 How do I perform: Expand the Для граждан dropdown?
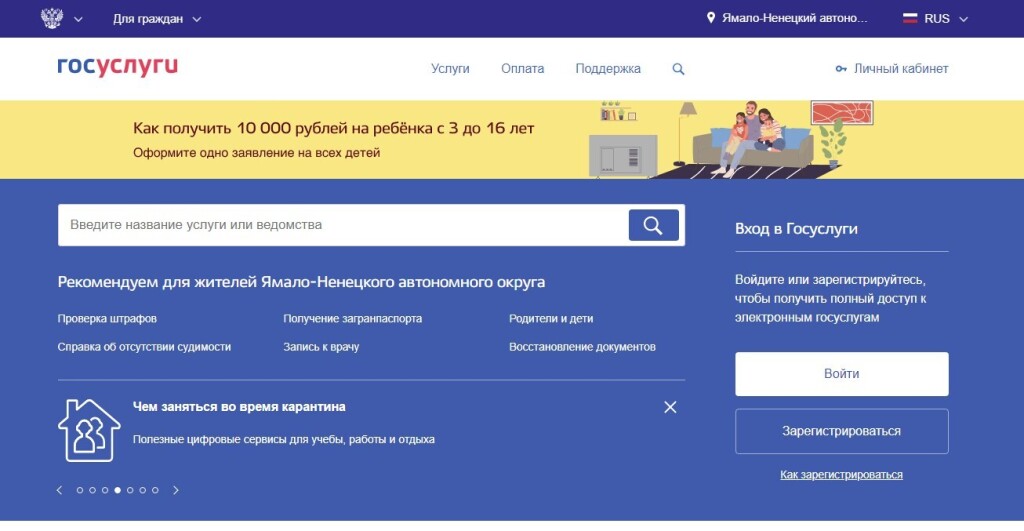click(x=157, y=19)
